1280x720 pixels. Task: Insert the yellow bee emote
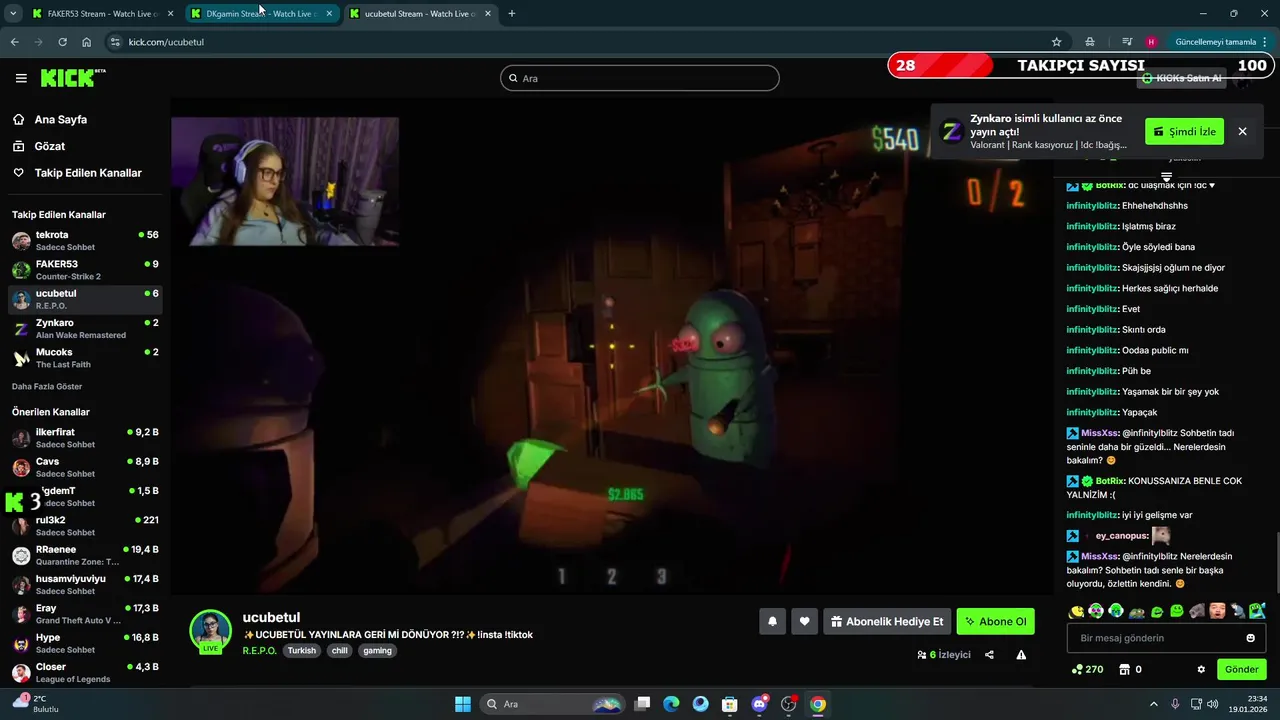point(1076,611)
